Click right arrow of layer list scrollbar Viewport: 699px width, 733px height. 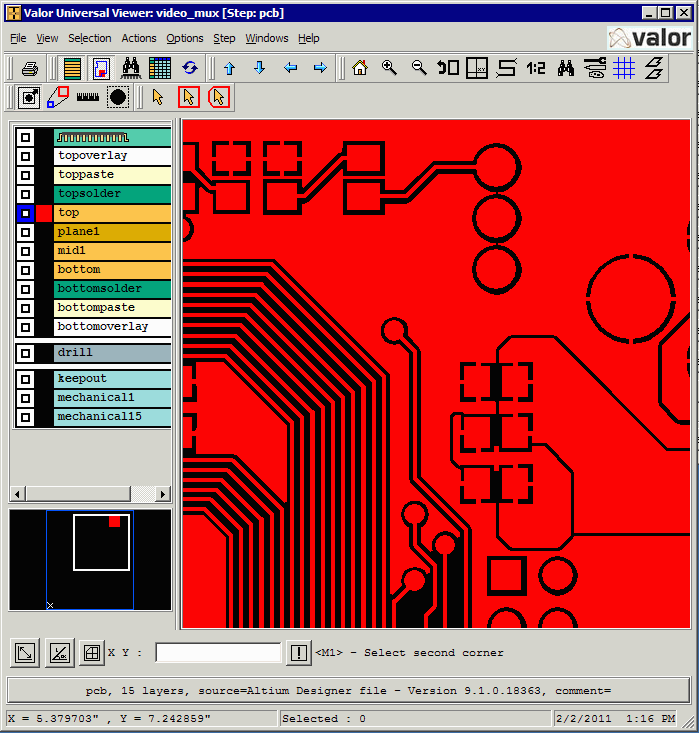pyautogui.click(x=163, y=494)
